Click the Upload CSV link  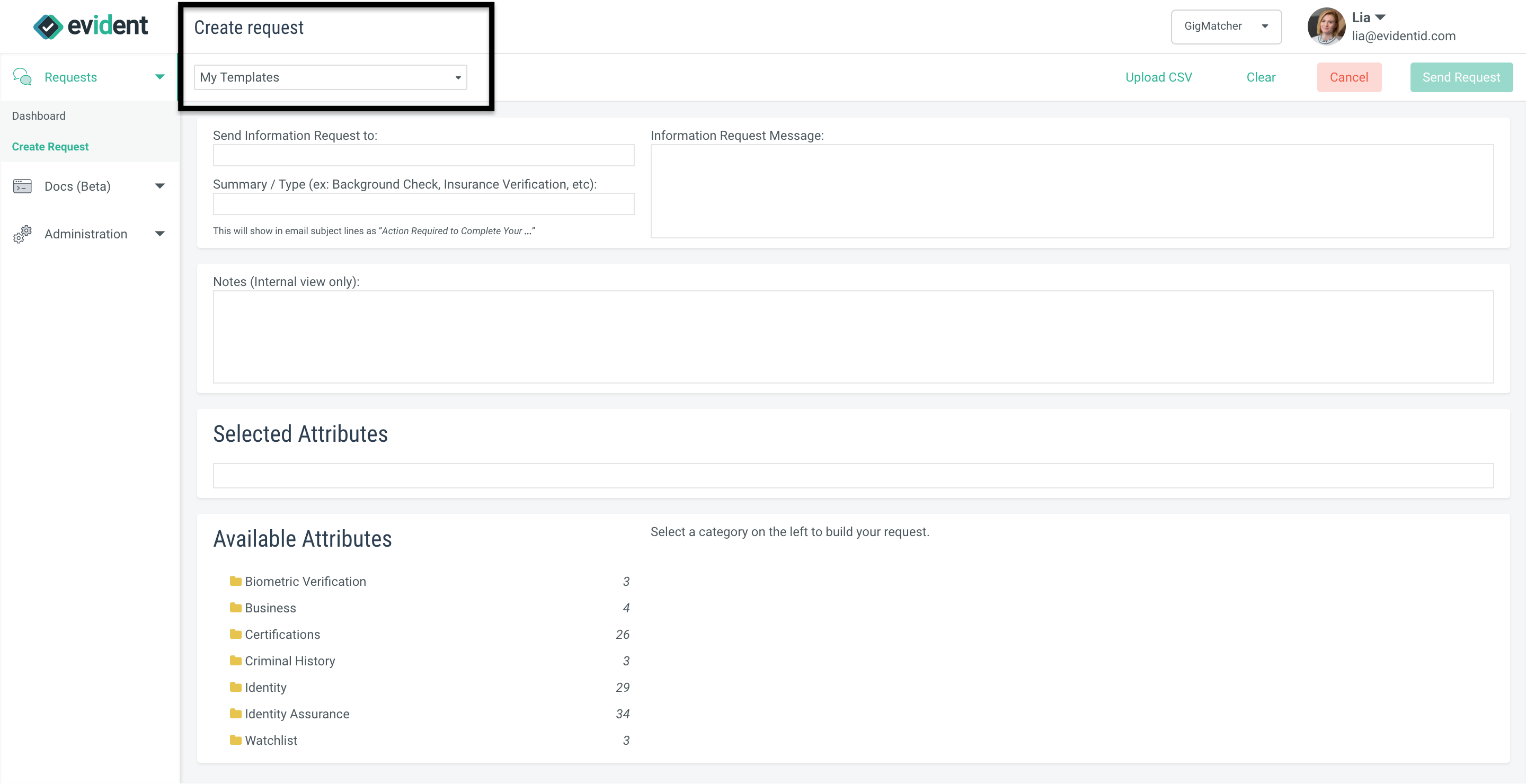[1158, 77]
